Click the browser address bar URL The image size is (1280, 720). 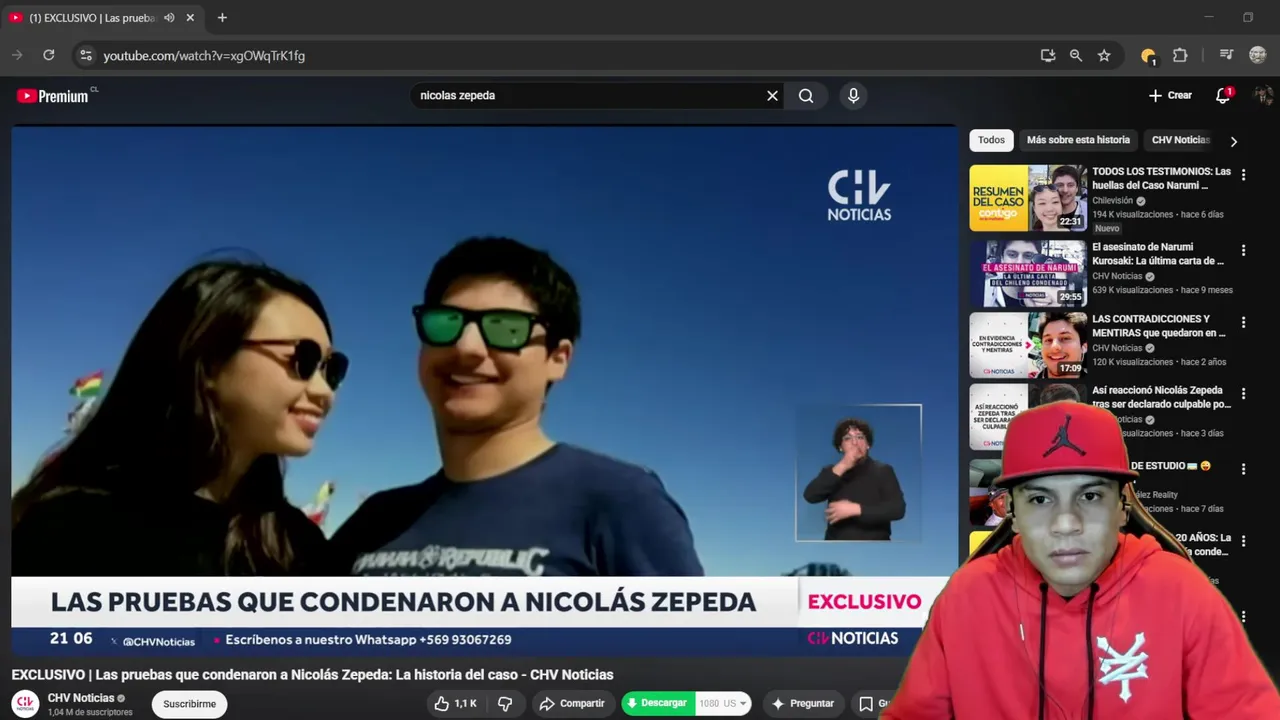coord(204,56)
